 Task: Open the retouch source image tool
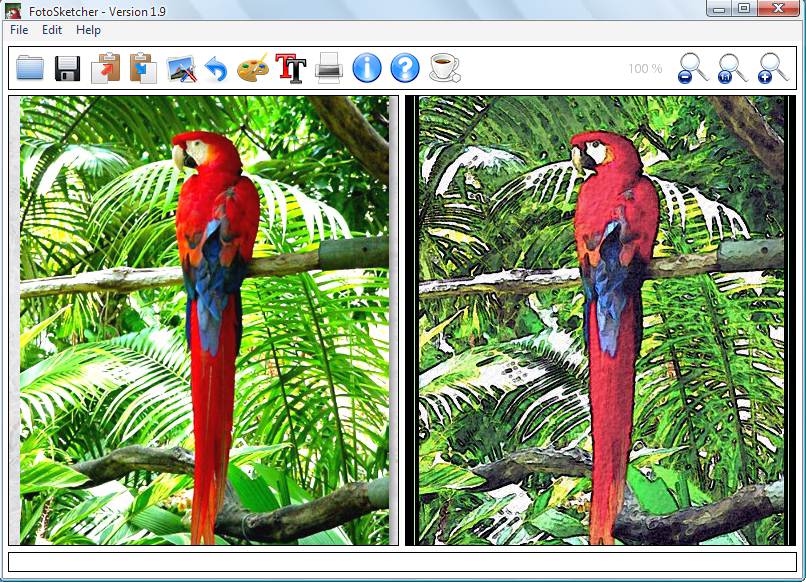coord(182,68)
